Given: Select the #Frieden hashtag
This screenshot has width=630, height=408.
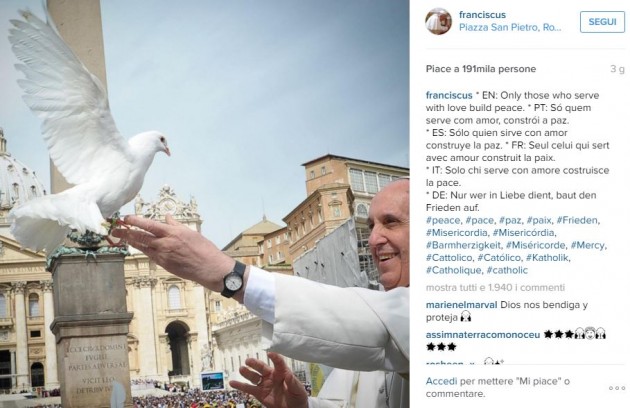Looking at the screenshot, I should [578, 220].
